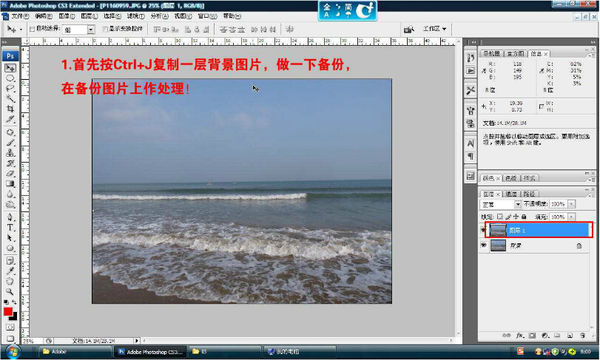Select the Crop tool
The width and height of the screenshot is (600, 360).
tap(10, 109)
